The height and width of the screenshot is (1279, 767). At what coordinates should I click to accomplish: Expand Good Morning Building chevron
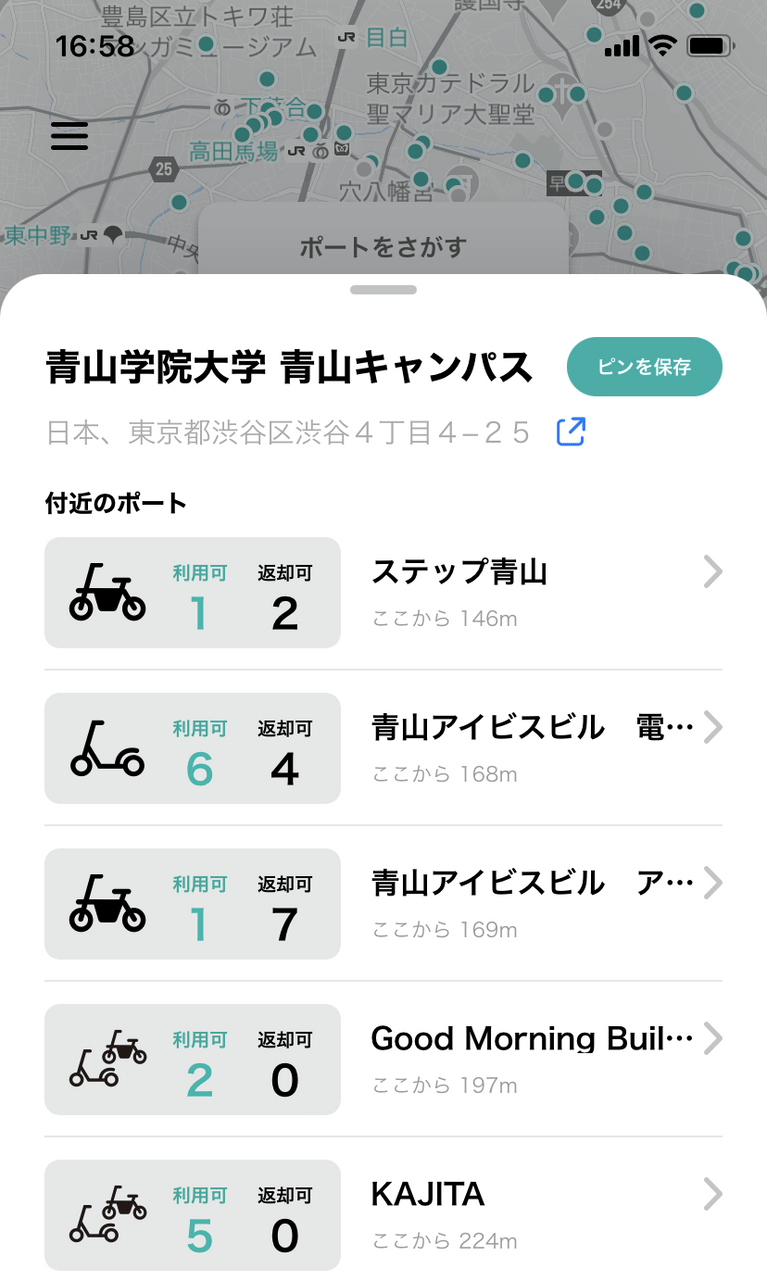[712, 1039]
